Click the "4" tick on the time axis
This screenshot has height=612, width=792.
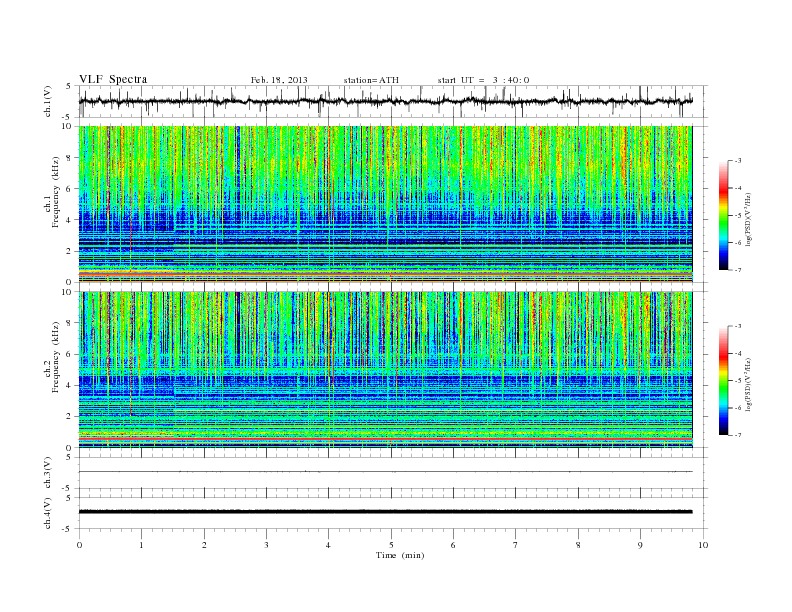(329, 545)
